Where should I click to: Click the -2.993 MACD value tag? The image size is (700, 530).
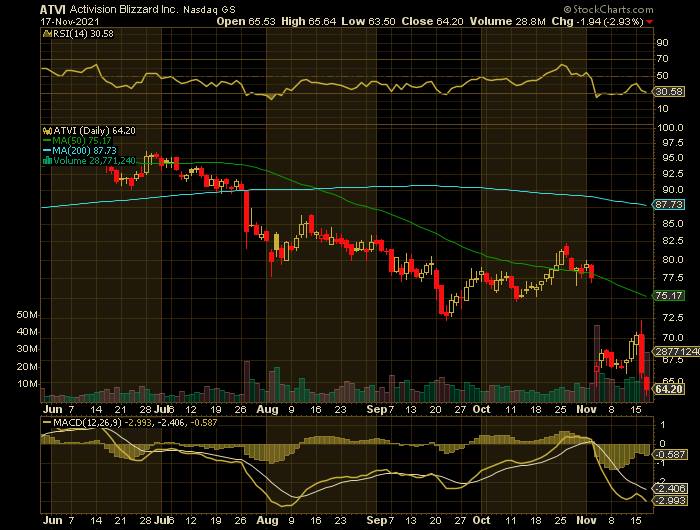[x=669, y=501]
